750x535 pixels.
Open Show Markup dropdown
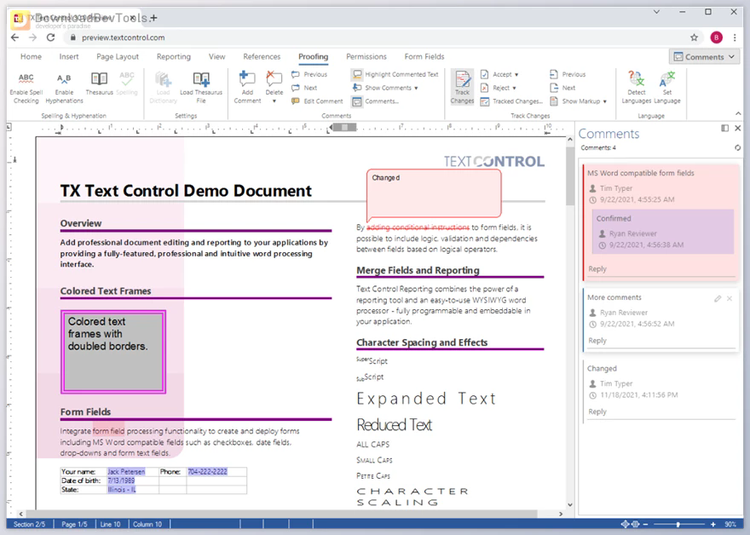[578, 101]
